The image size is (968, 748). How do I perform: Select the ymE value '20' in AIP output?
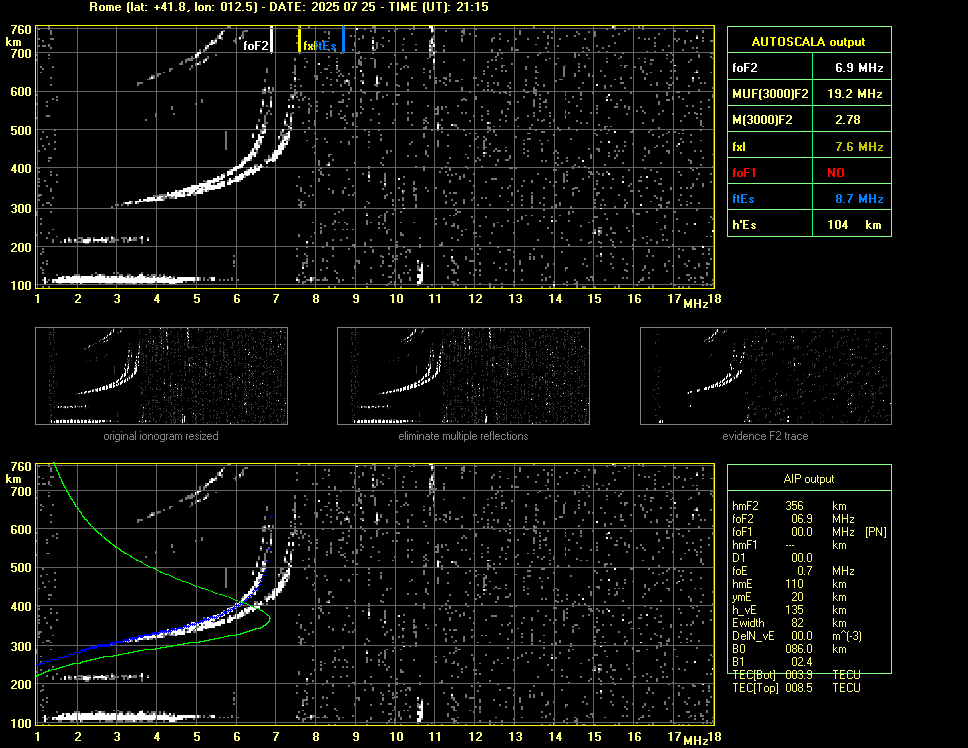[798, 597]
